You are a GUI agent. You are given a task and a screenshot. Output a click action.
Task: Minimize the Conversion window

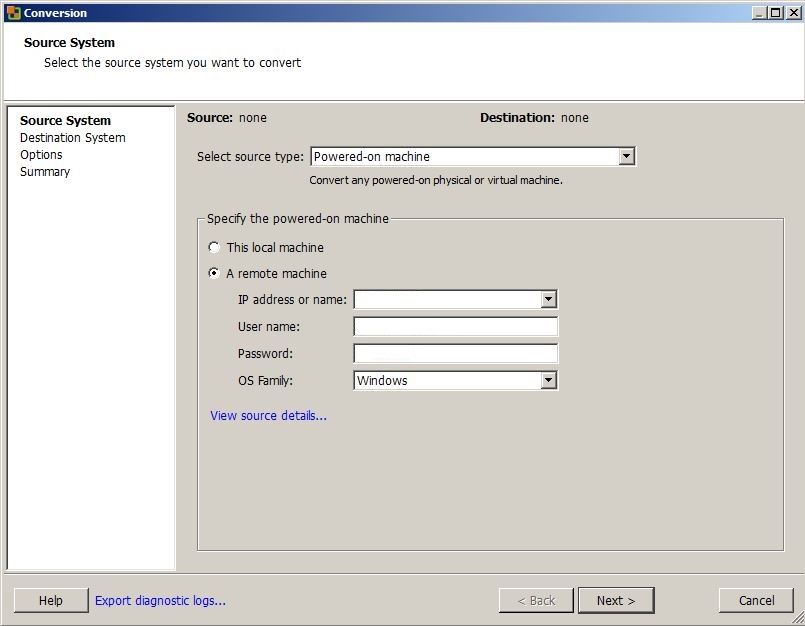pos(759,13)
